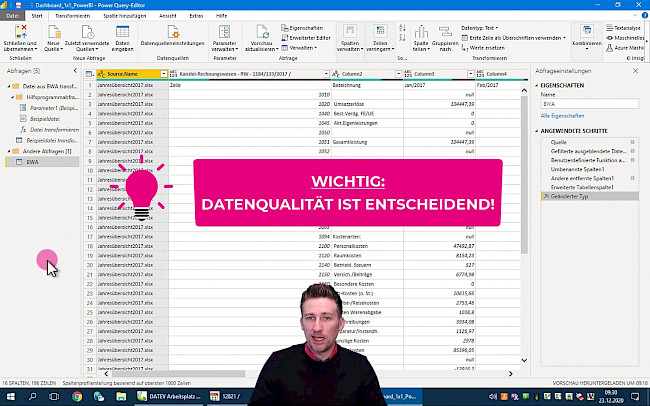Viewport: 650px width, 406px height.
Task: Open Textanalyse in KI Insights
Action: pyautogui.click(x=623, y=28)
